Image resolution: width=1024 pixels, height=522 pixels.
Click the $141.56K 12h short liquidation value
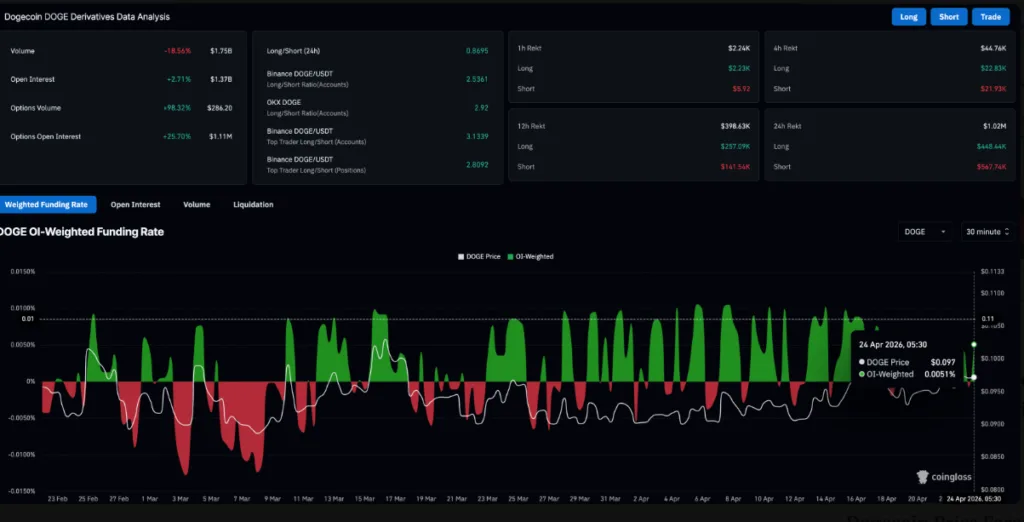735,167
